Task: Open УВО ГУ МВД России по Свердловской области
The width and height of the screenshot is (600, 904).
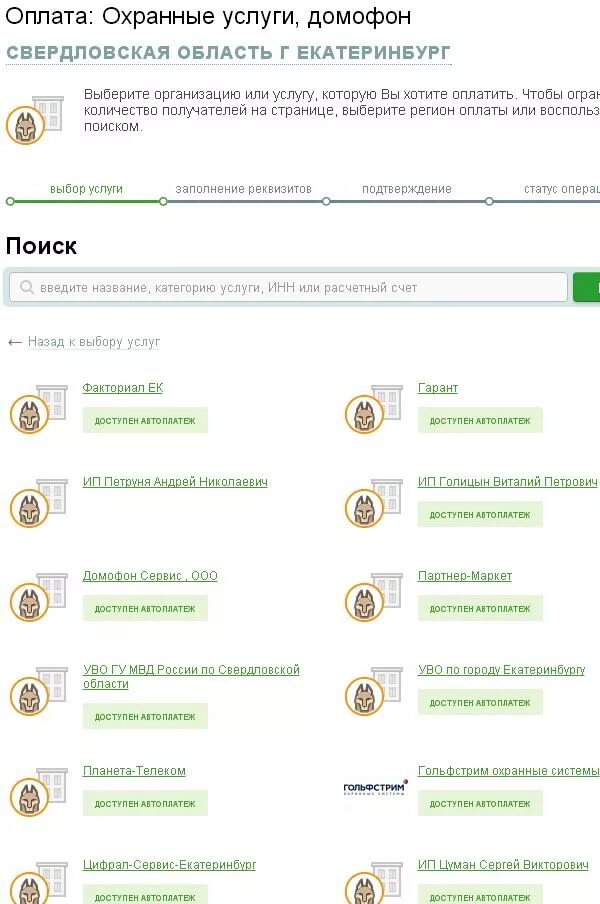Action: click(191, 676)
